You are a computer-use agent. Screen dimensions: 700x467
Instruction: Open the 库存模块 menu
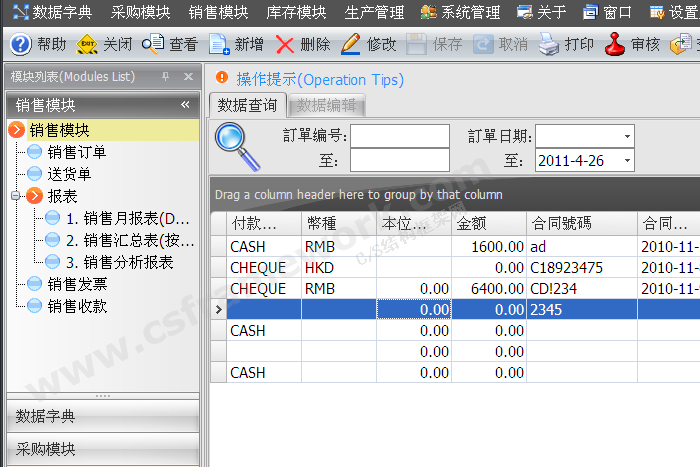point(296,13)
